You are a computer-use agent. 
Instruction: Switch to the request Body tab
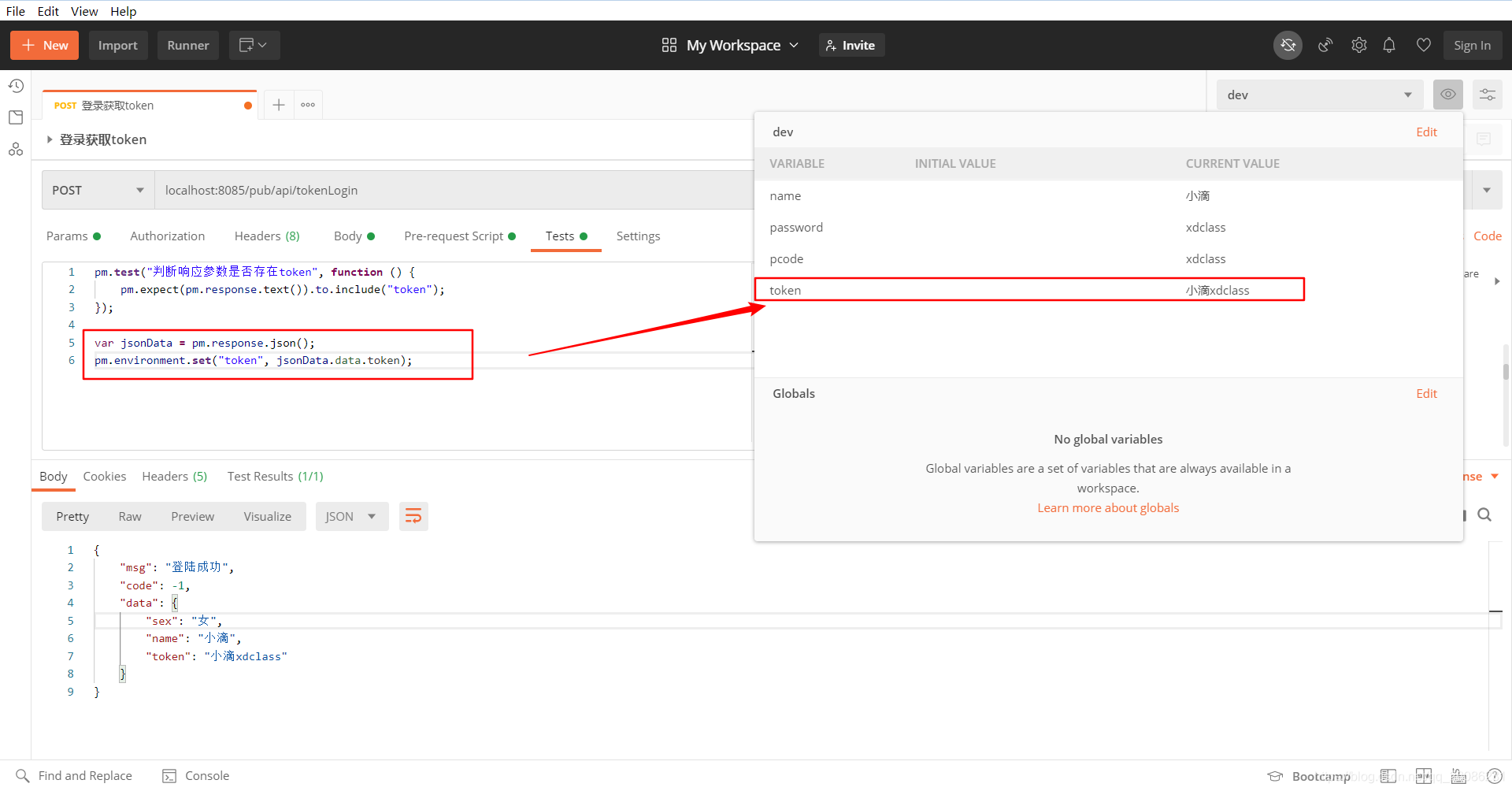coord(354,236)
